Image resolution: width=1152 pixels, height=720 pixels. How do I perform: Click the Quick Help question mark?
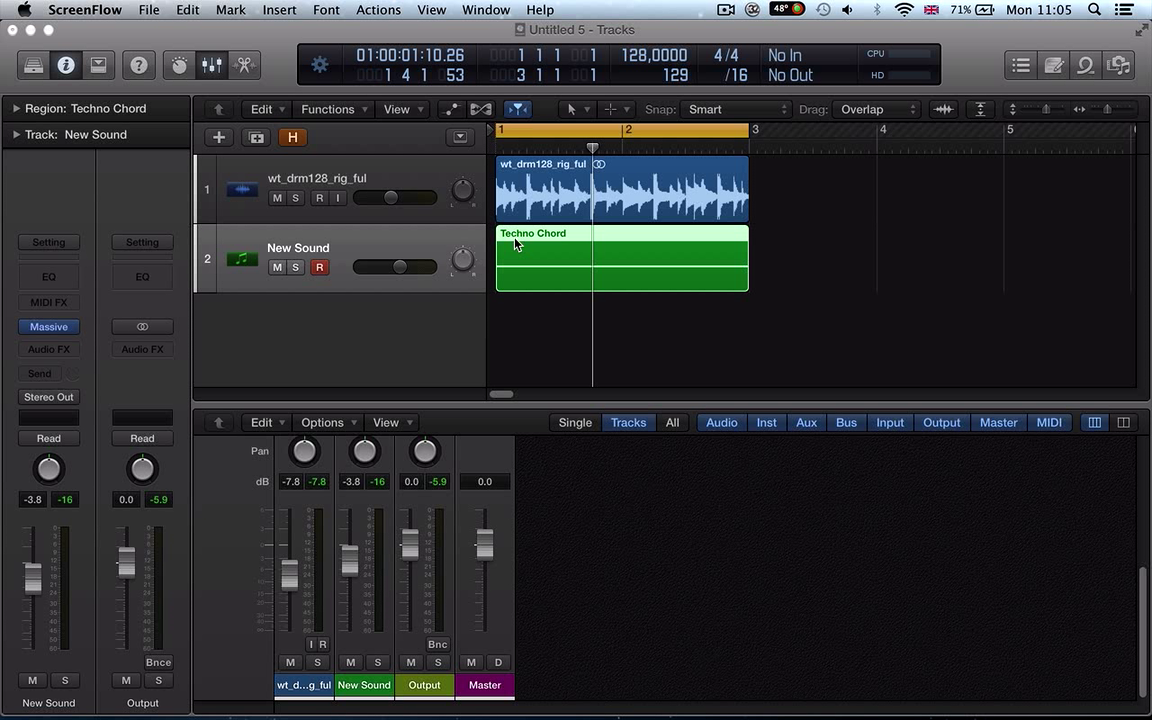click(139, 66)
